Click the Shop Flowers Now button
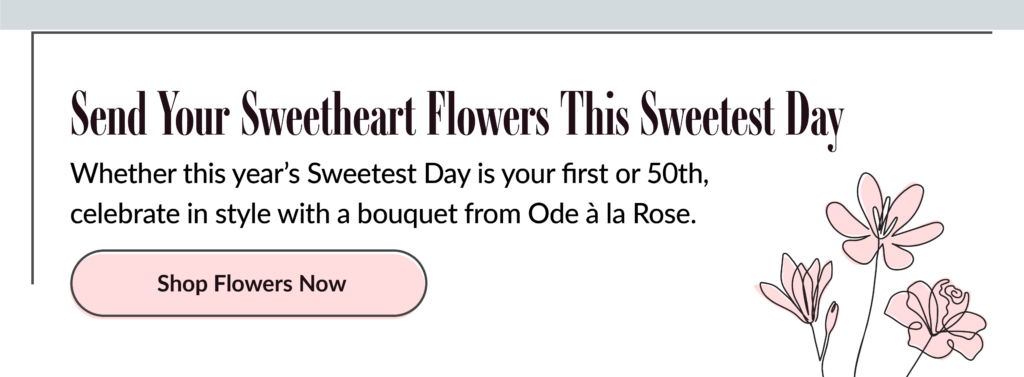 pyautogui.click(x=248, y=284)
